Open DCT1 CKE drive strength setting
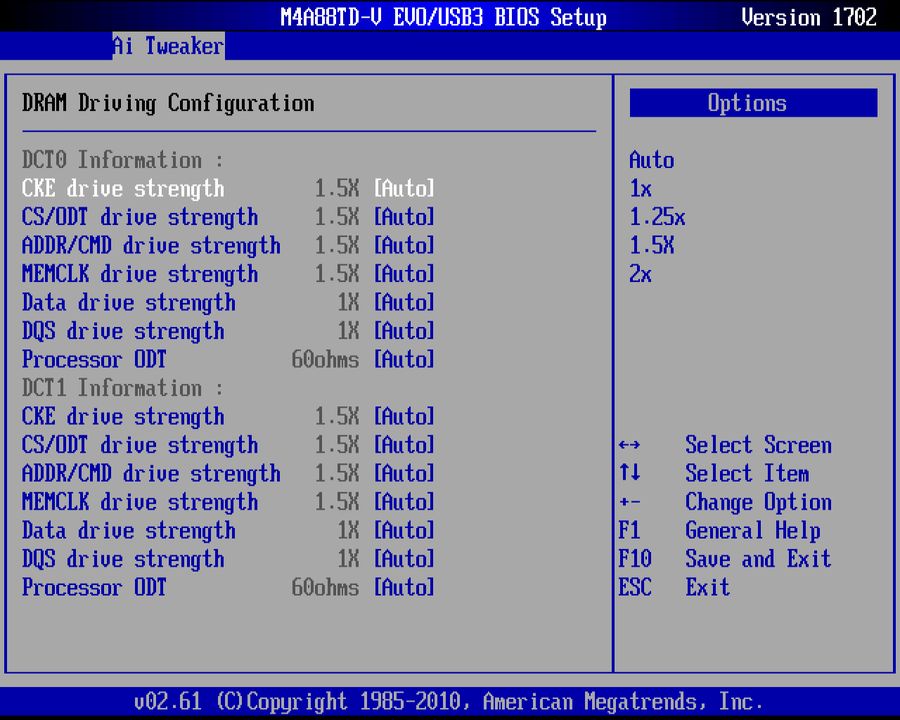 123,417
